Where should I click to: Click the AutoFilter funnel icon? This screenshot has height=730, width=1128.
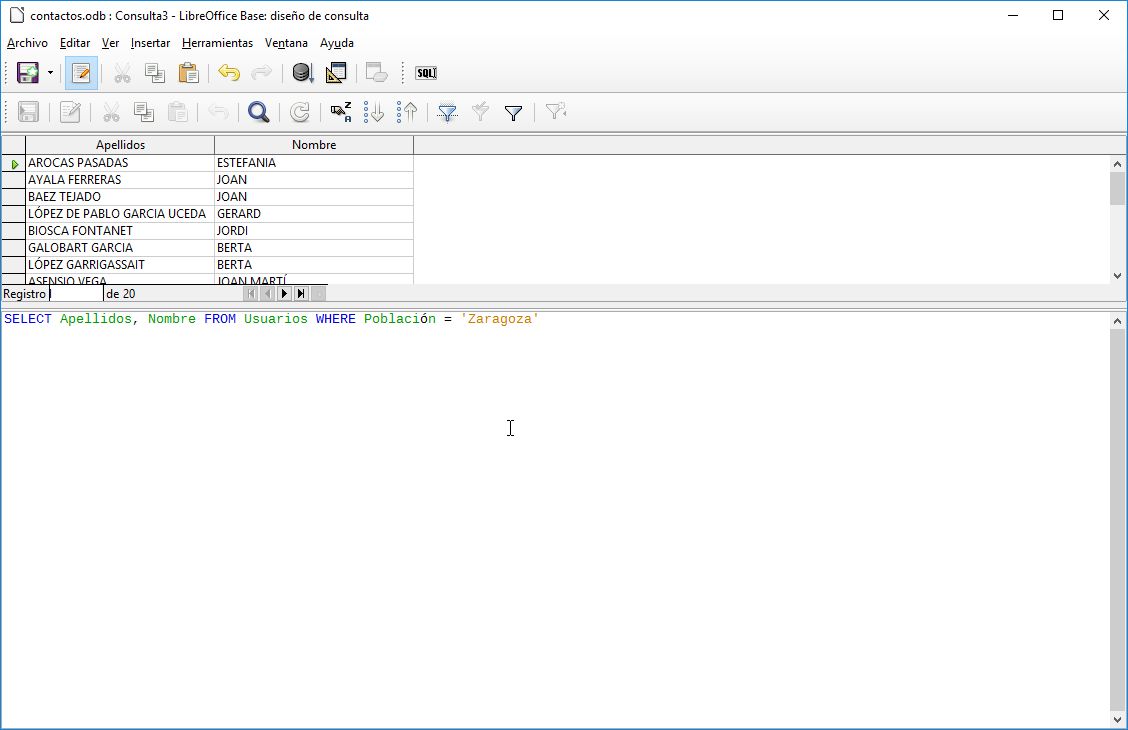pyautogui.click(x=447, y=112)
